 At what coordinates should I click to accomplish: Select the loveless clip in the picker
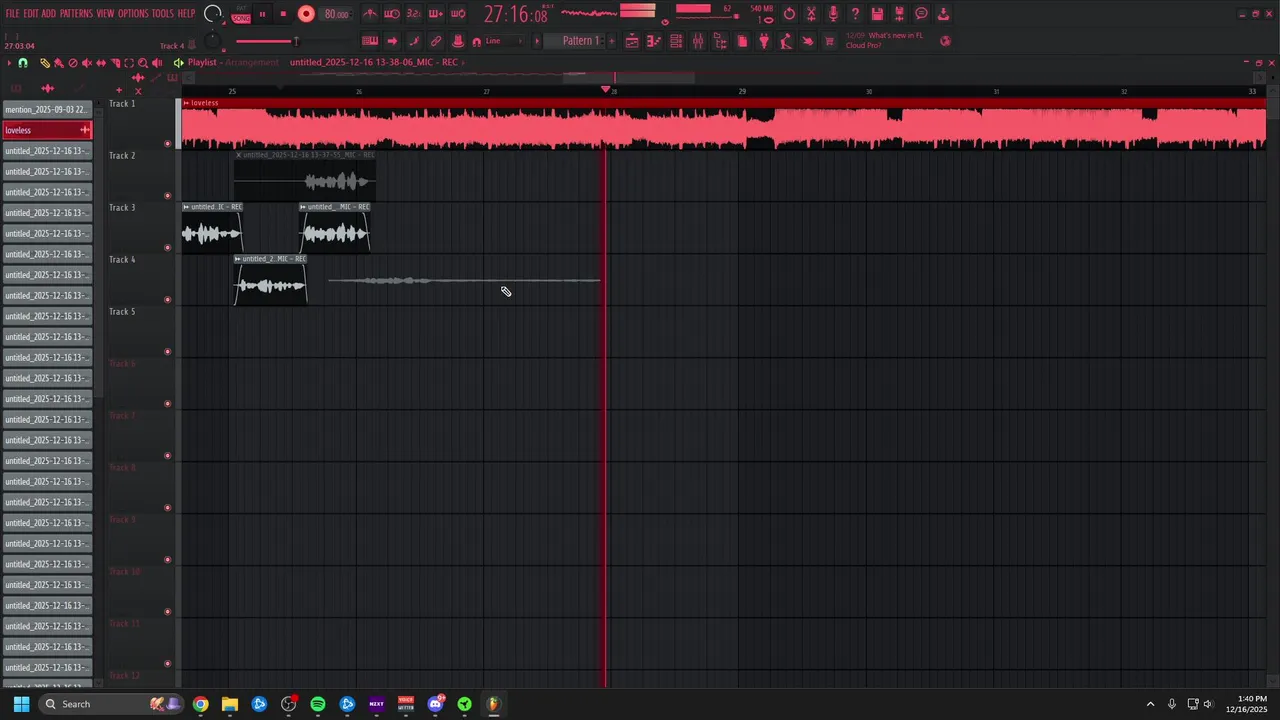pos(47,130)
